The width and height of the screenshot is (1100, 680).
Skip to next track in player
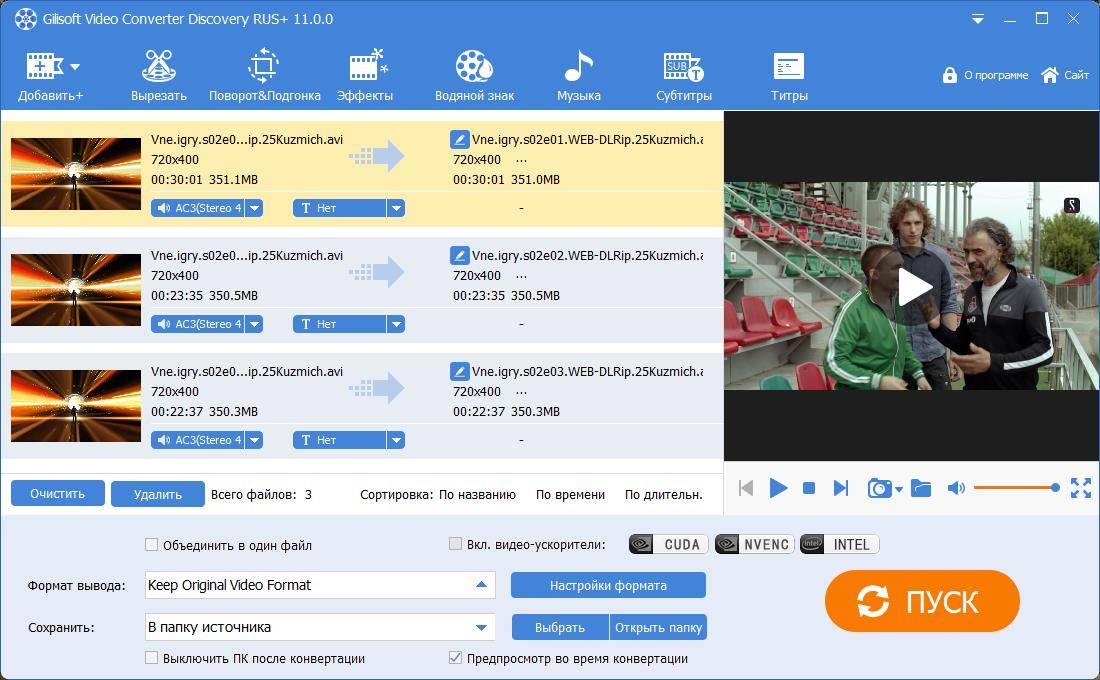[840, 488]
